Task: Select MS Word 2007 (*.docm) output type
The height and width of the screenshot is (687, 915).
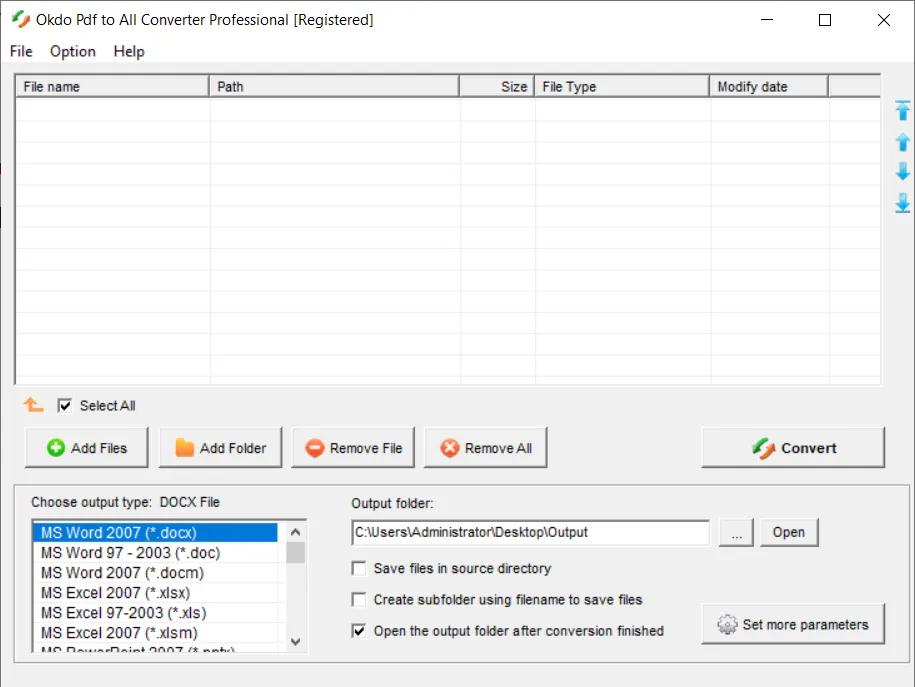Action: [x=155, y=573]
